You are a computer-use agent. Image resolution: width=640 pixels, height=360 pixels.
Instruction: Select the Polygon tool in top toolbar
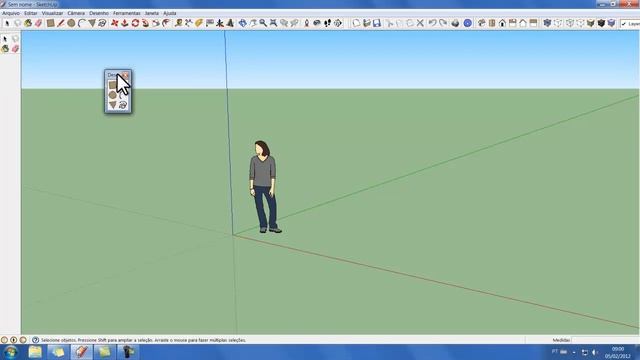click(x=92, y=23)
